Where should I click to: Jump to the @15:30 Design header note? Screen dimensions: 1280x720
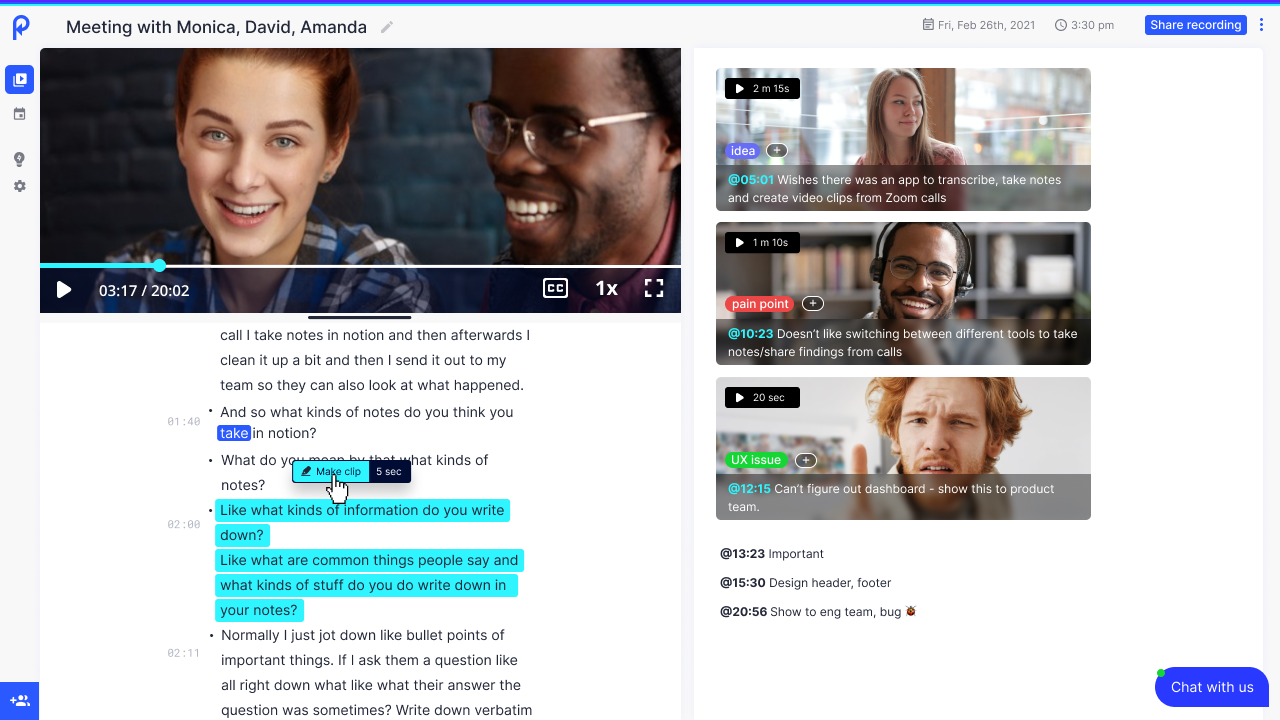point(805,583)
